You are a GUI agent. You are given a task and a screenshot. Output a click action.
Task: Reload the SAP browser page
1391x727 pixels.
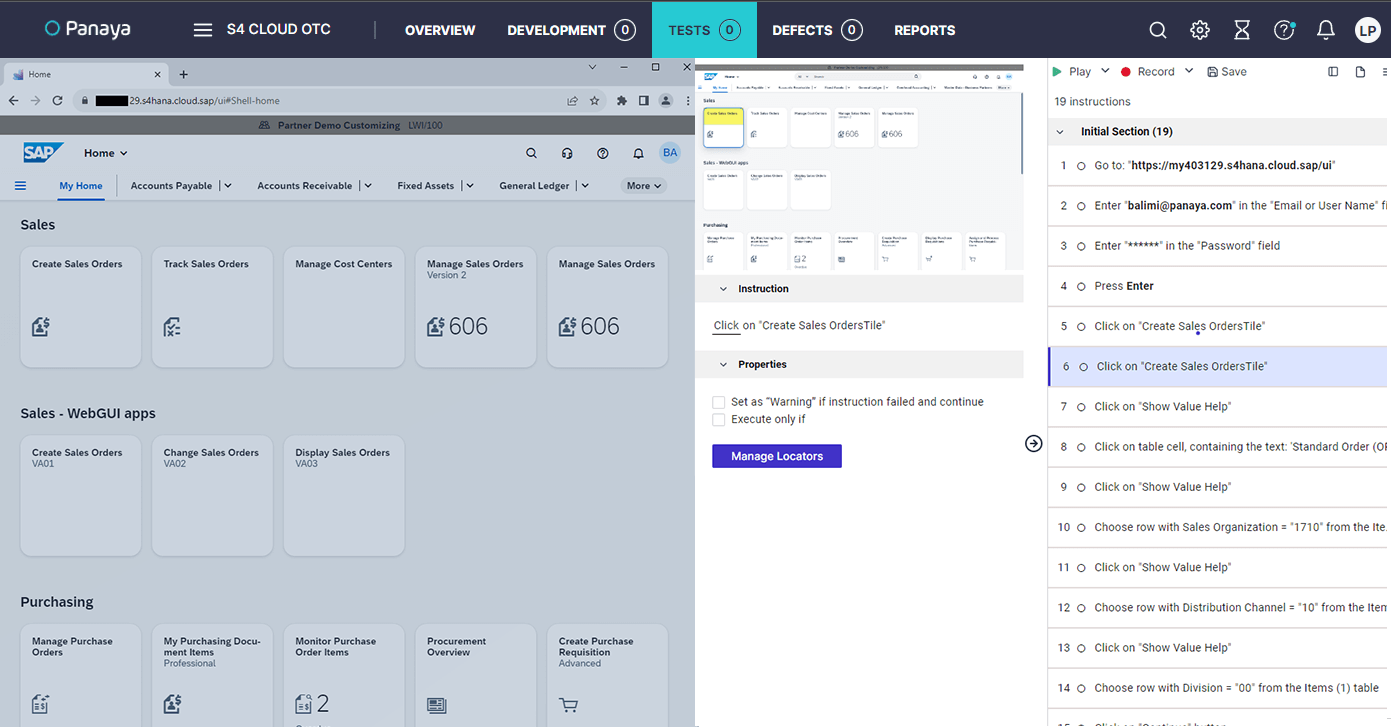pyautogui.click(x=58, y=100)
